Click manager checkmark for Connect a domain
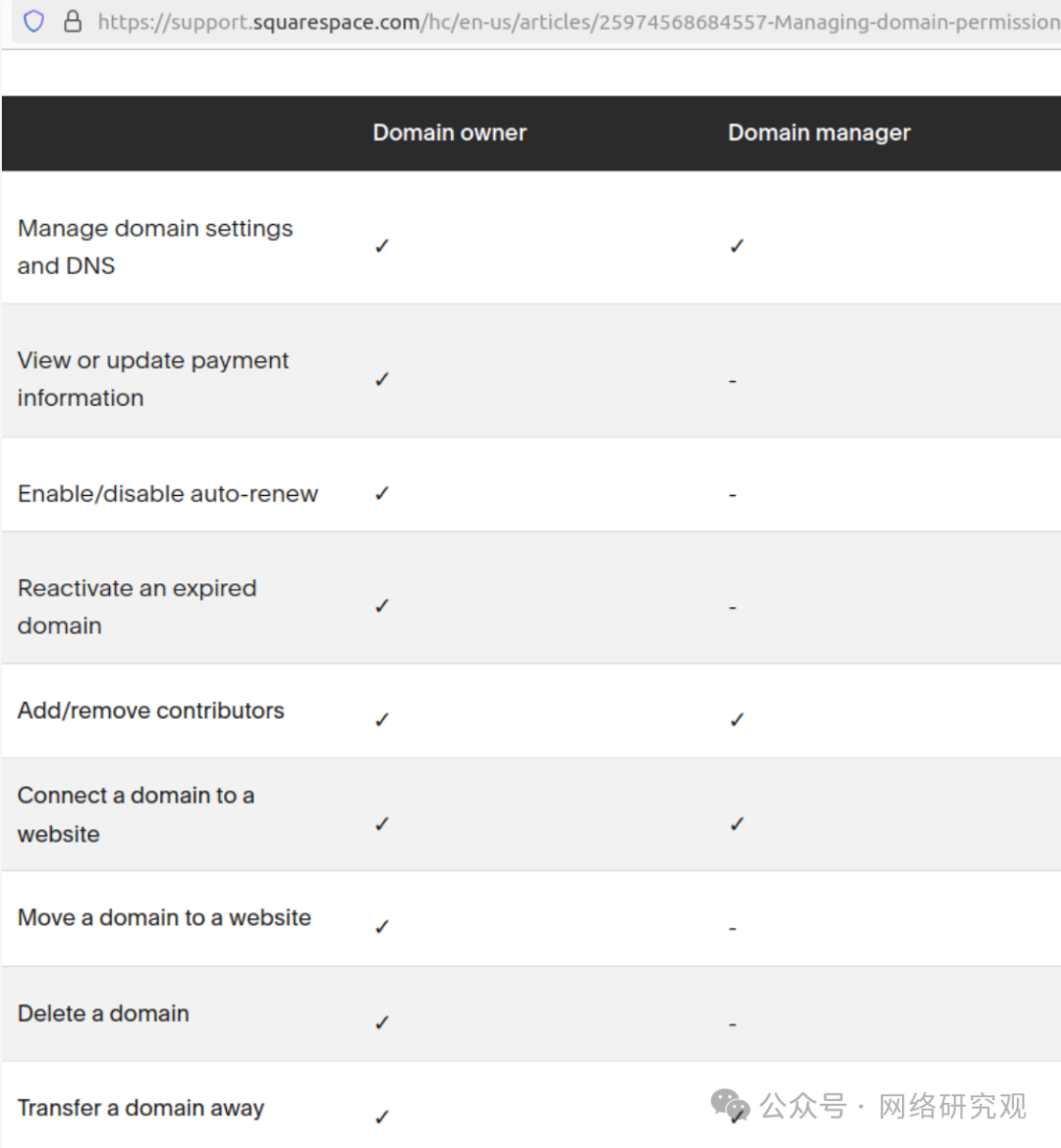Screen dimensions: 1061x1148 pyautogui.click(x=737, y=824)
